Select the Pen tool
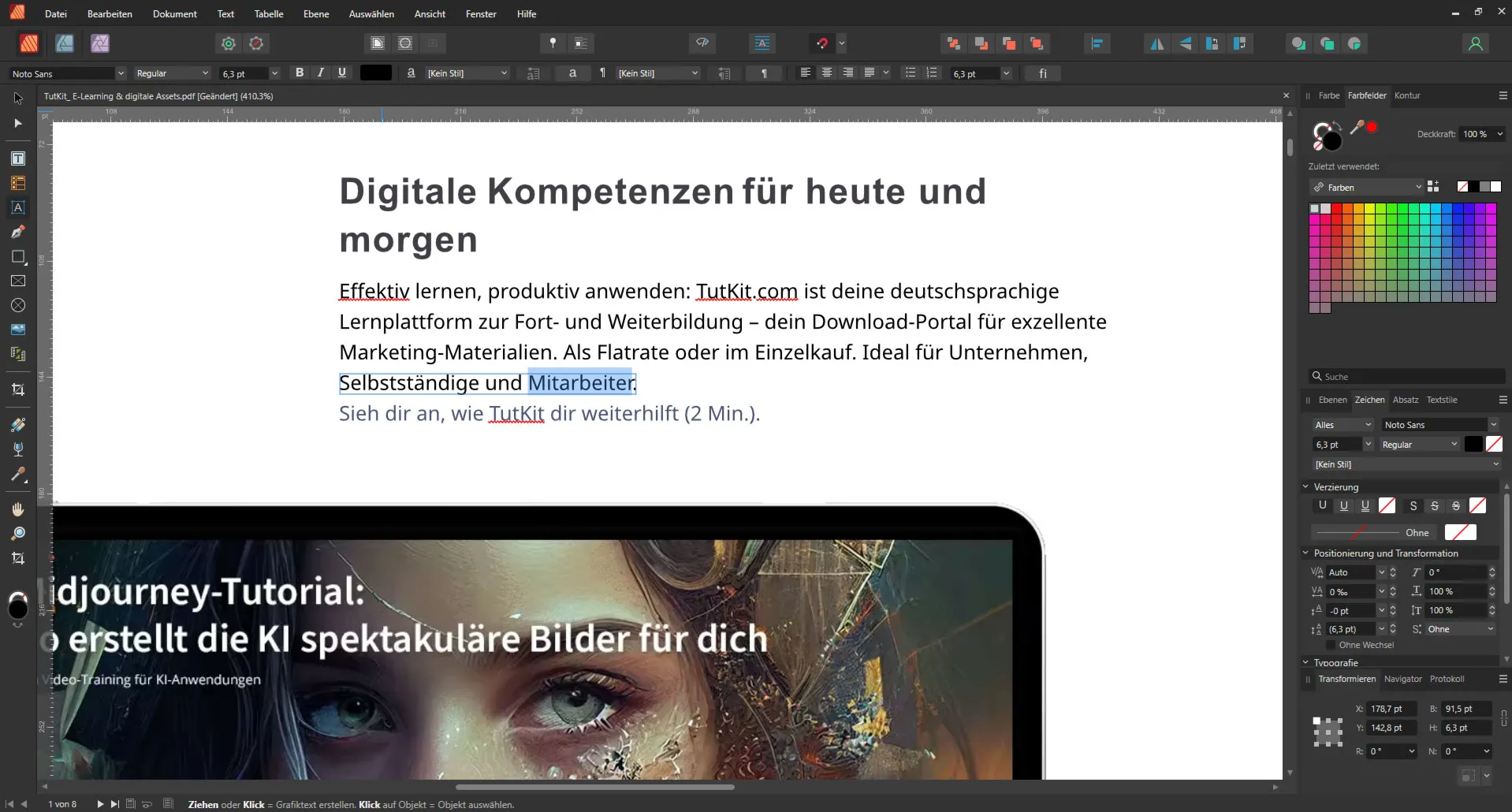 18,232
